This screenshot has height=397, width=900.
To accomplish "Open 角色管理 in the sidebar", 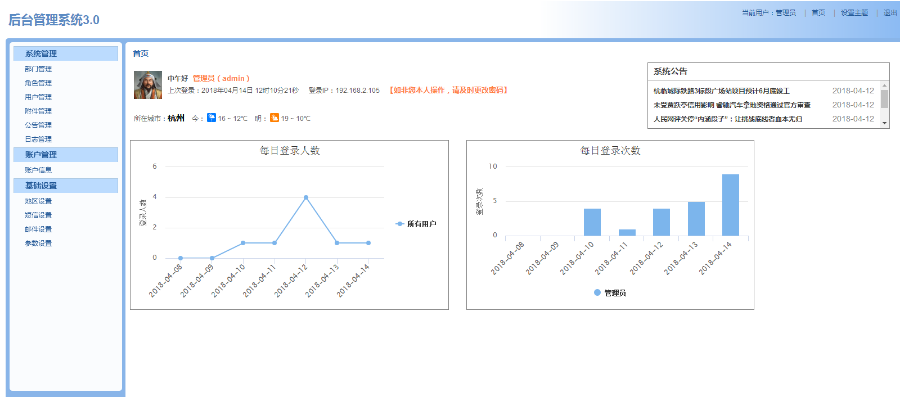I will (38, 83).
